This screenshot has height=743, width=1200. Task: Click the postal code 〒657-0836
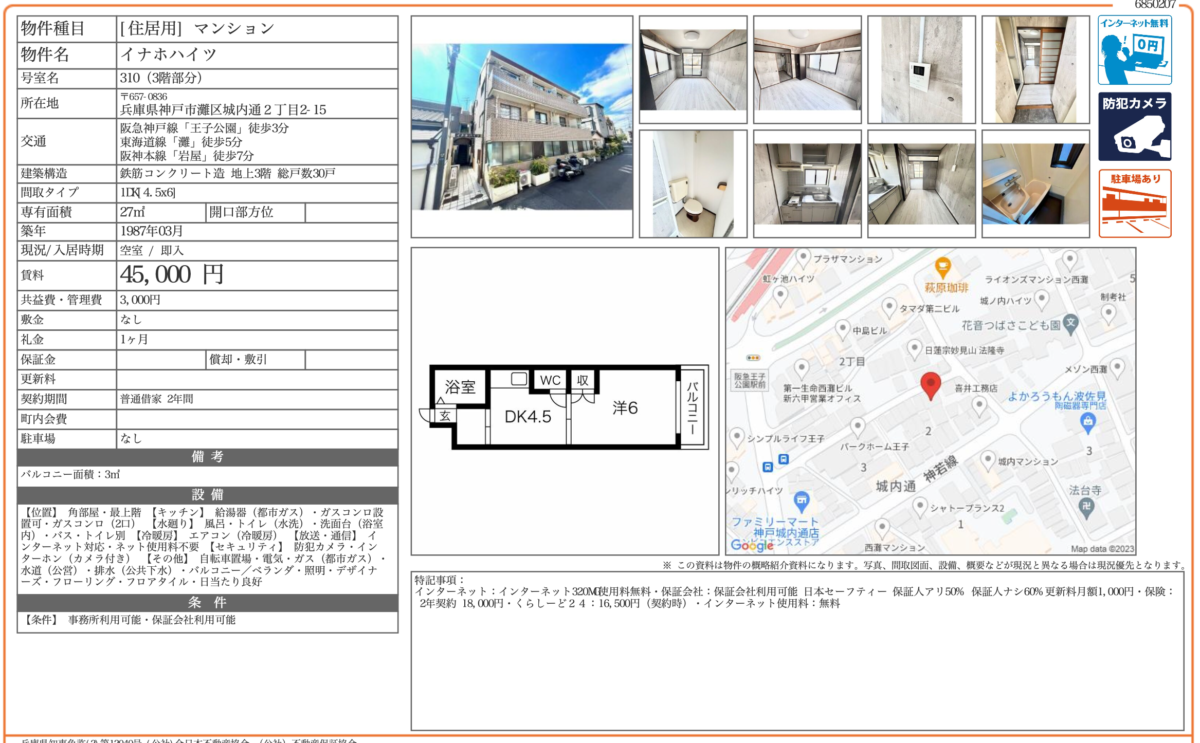143,97
